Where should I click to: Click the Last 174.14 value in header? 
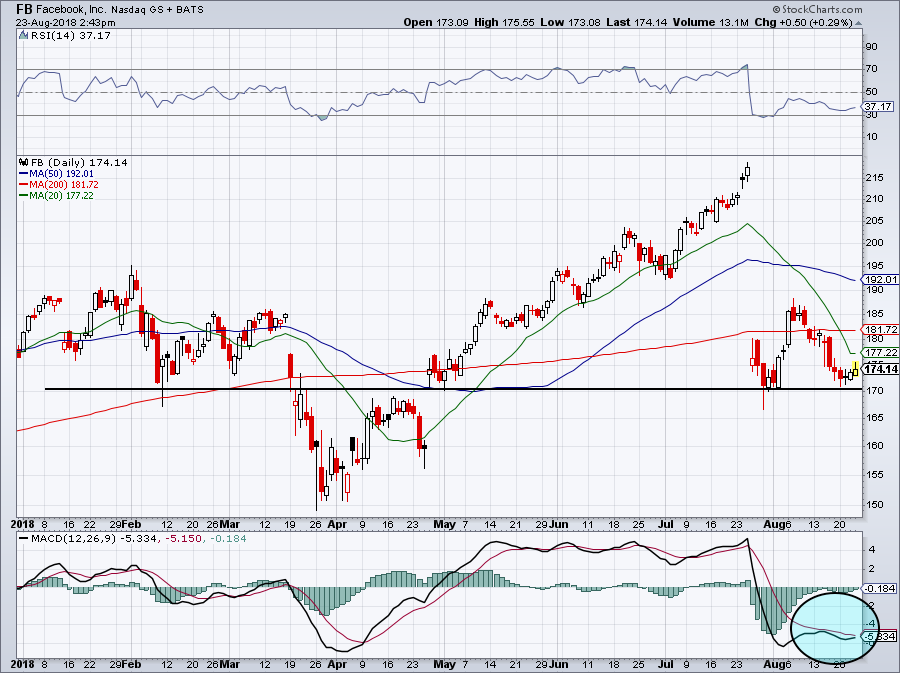coord(637,22)
